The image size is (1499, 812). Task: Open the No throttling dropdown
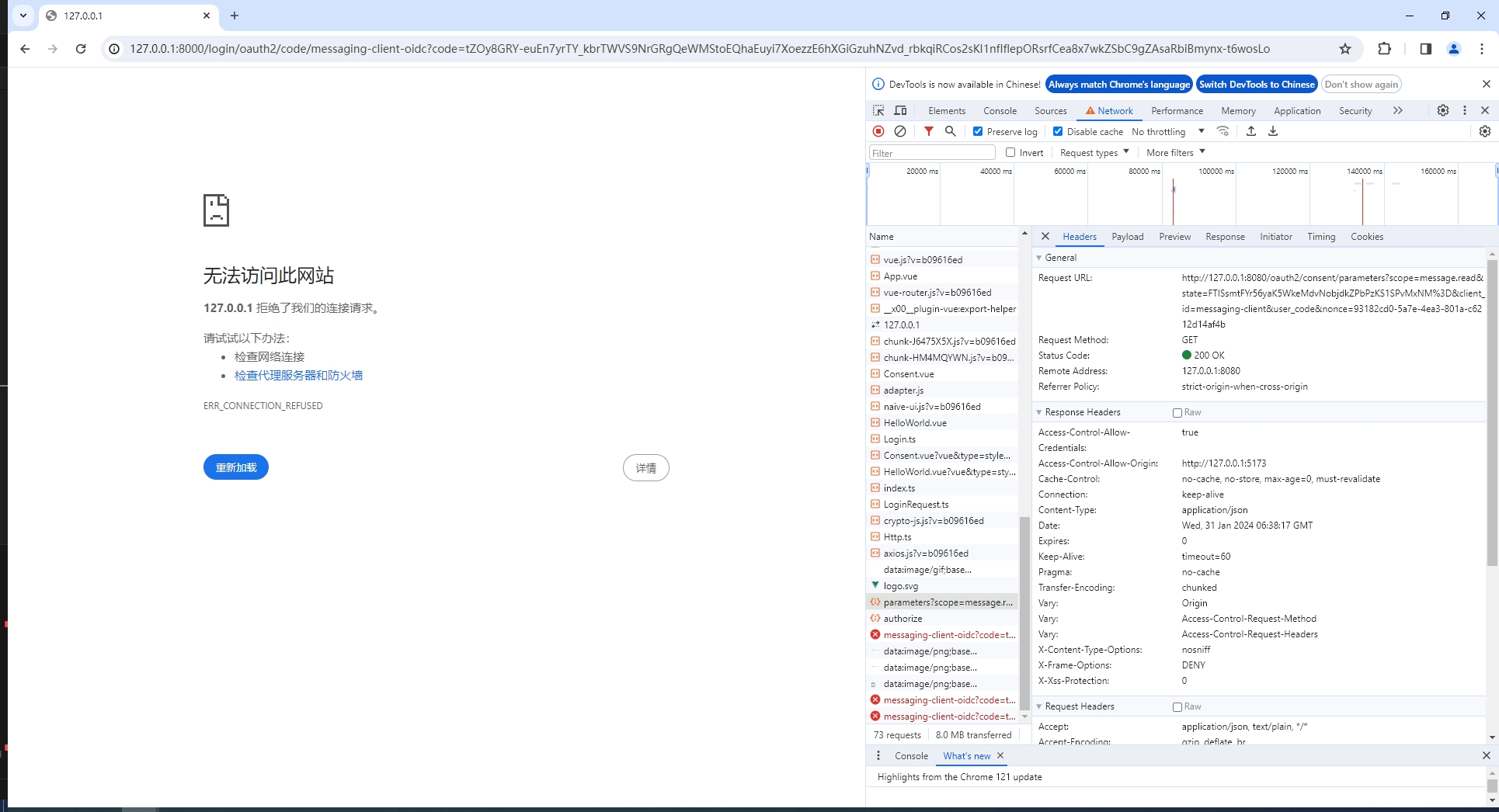point(1167,132)
